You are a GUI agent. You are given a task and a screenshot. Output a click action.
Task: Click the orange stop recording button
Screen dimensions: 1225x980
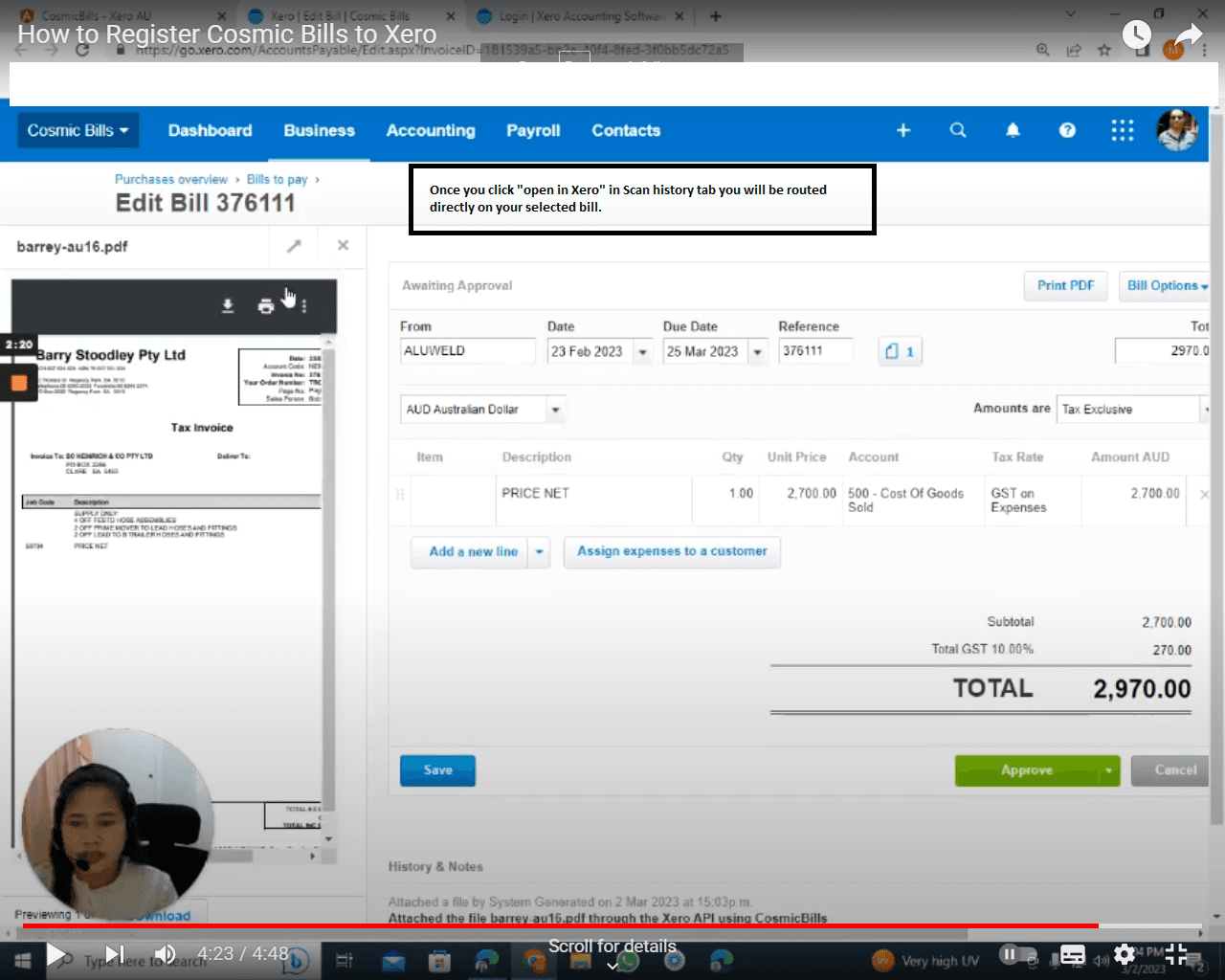pyautogui.click(x=18, y=383)
